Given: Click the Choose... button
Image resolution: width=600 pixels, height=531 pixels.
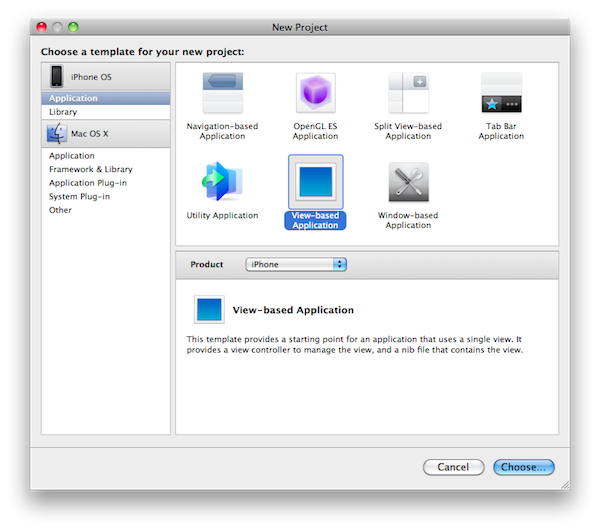Looking at the screenshot, I should pyautogui.click(x=523, y=467).
